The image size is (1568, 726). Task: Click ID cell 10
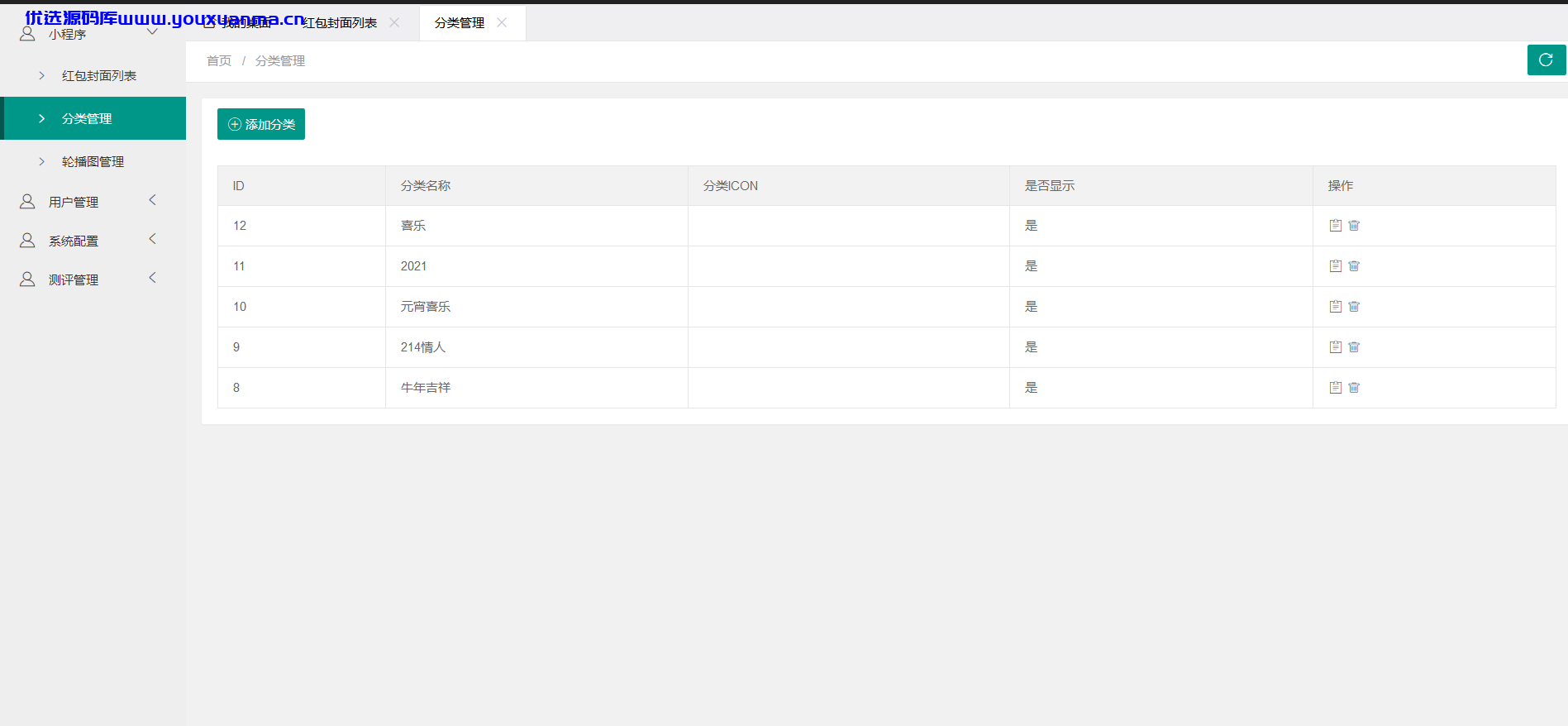[302, 306]
